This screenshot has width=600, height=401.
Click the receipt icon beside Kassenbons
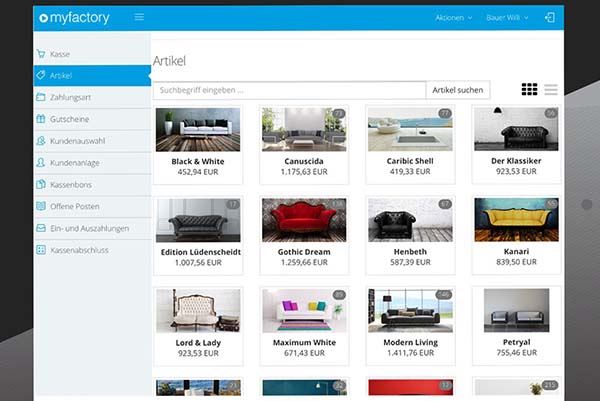(41, 185)
